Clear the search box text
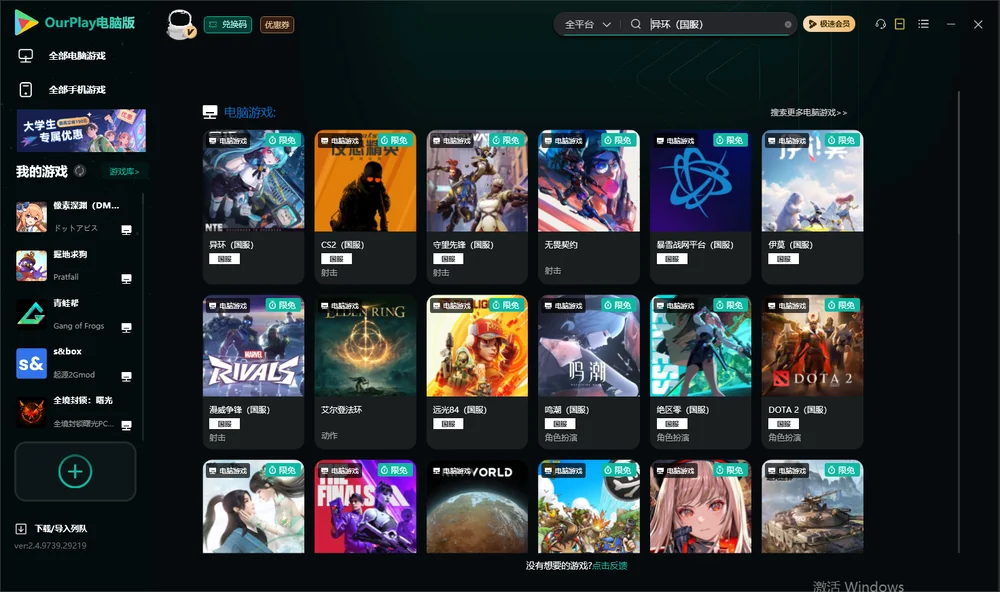 [x=788, y=25]
